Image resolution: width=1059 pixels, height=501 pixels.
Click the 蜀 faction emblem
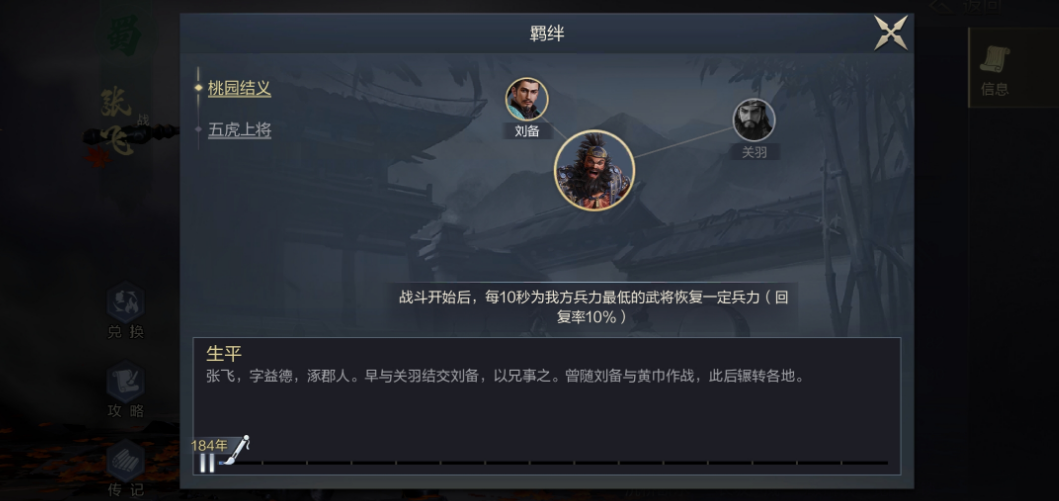[124, 35]
